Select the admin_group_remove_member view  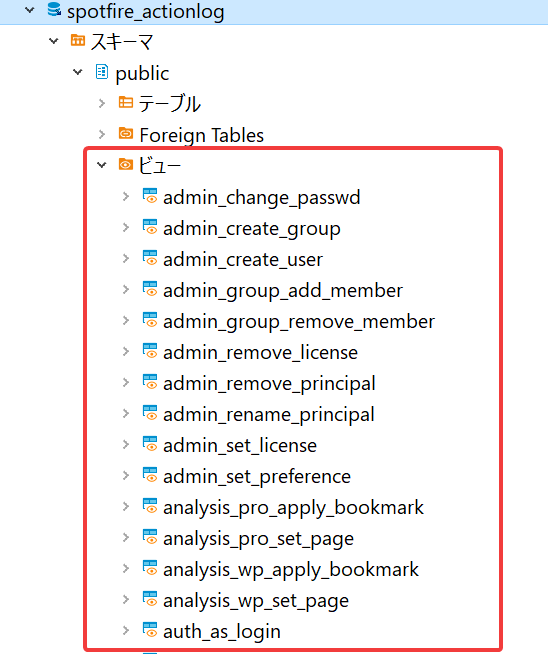299,322
